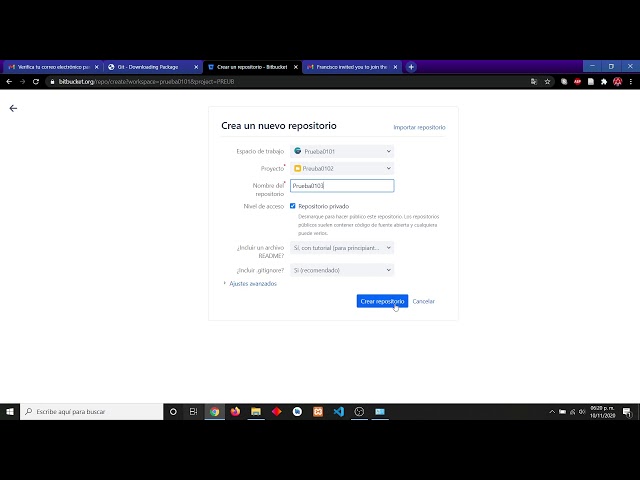
Task: Reload the Bitbucket page
Action: coord(36,82)
